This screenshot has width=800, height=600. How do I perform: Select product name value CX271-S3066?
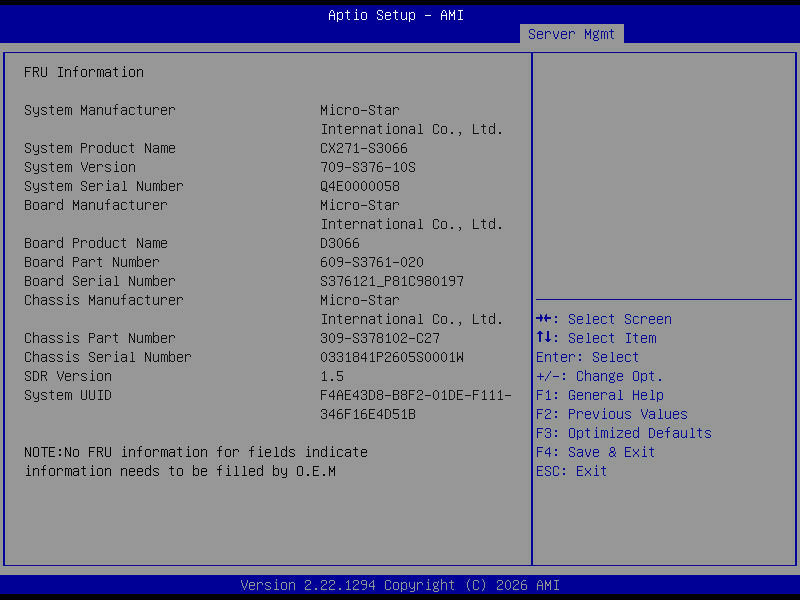(x=364, y=148)
